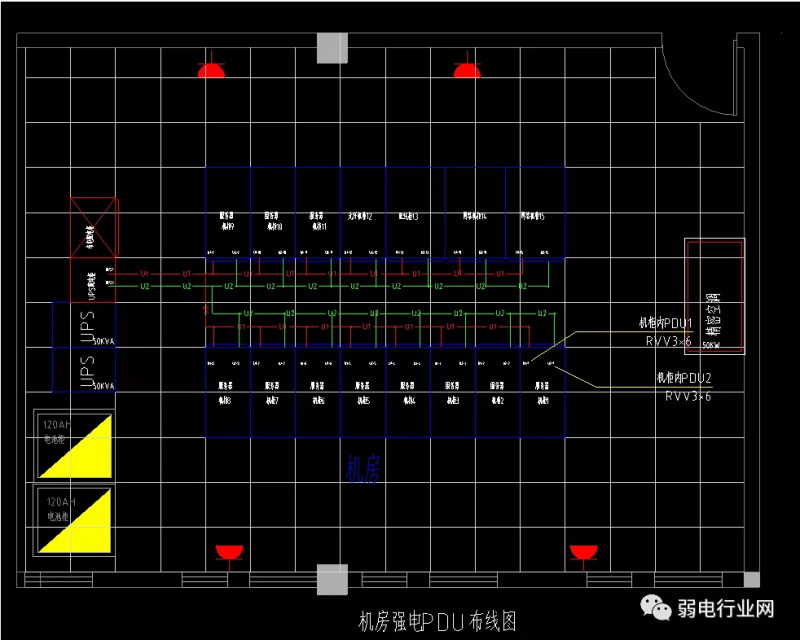
Task: Click the upper 120AH battery cabinet
Action: (74, 446)
